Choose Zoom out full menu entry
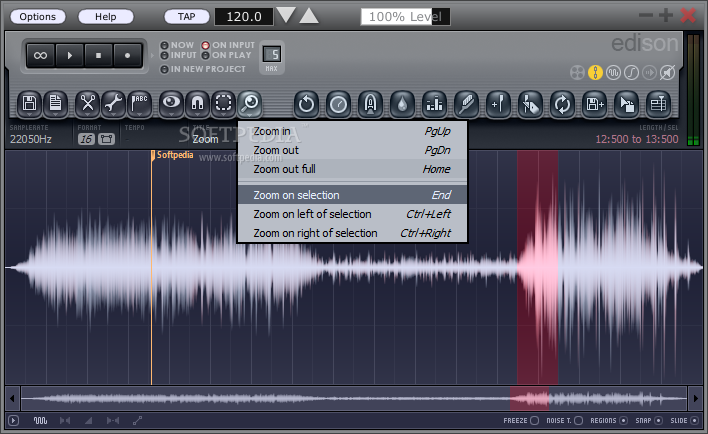708x434 pixels. pyautogui.click(x=352, y=169)
